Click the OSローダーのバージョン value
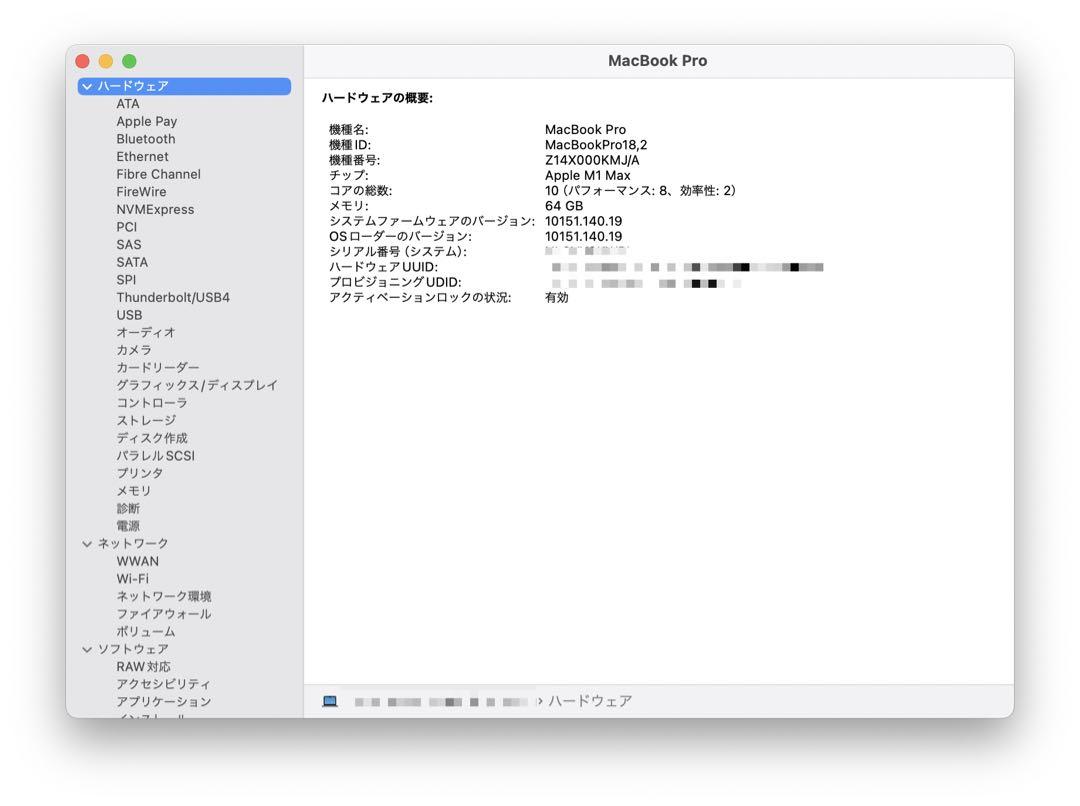Screen dimensions: 1080x806 pos(583,236)
